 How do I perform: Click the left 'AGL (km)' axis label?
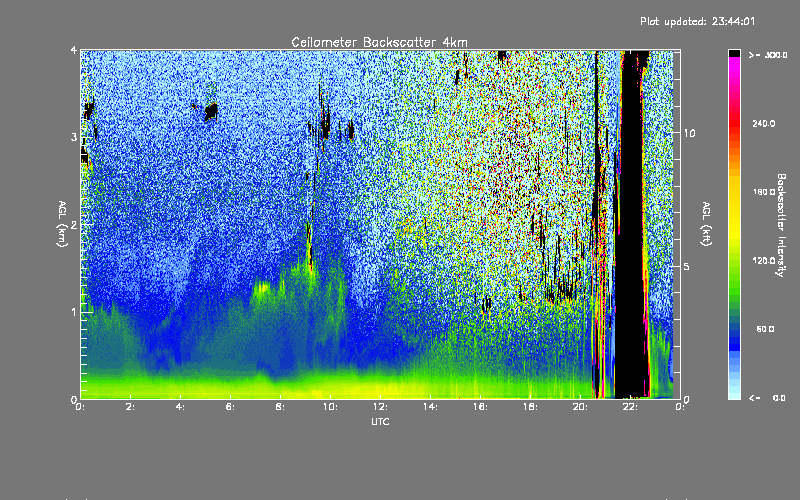pos(62,224)
